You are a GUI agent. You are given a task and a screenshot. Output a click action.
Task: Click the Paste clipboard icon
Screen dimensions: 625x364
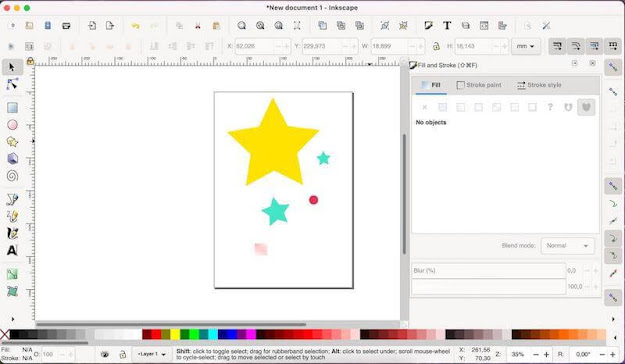(216, 26)
